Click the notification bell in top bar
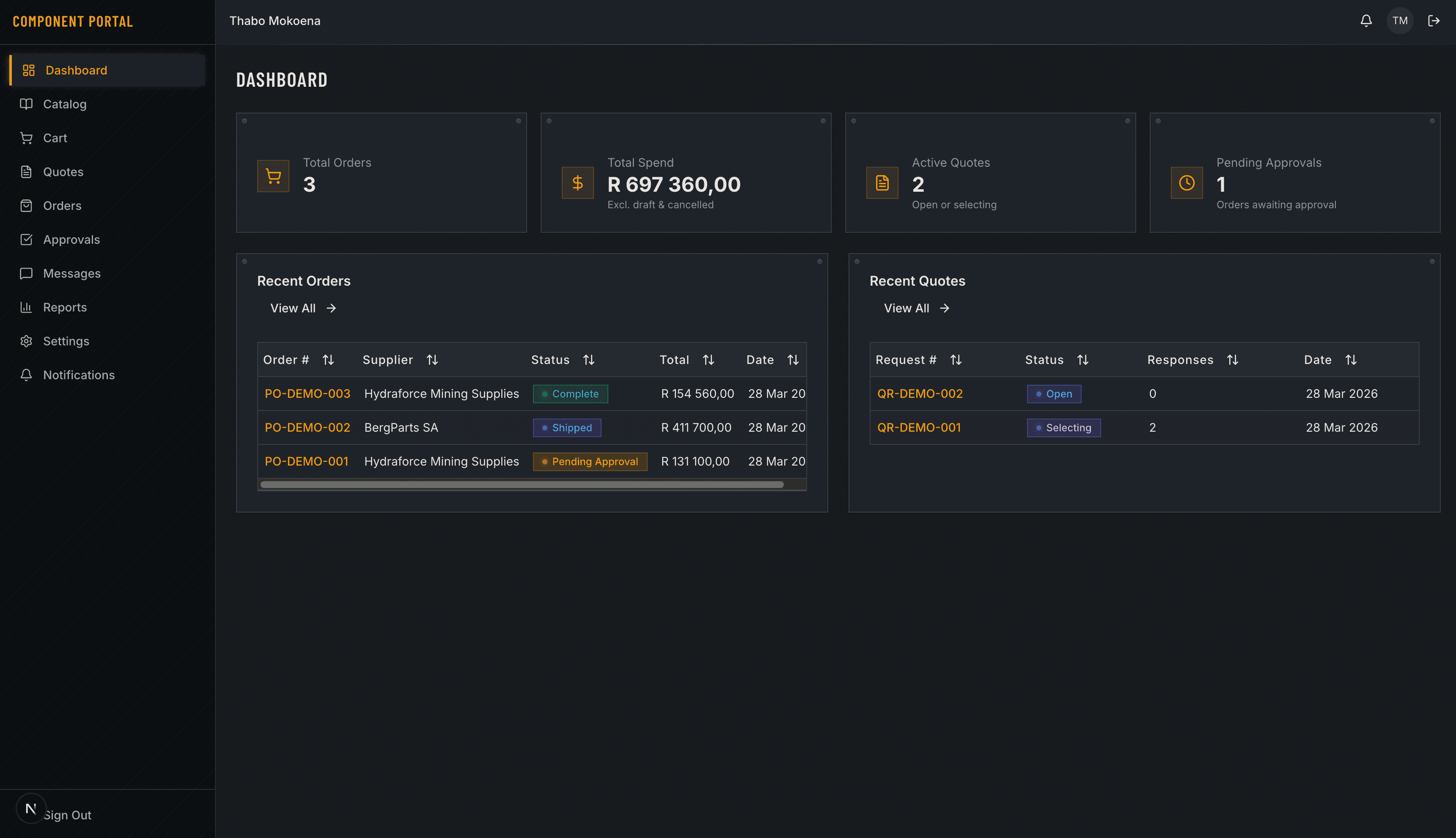This screenshot has height=838, width=1456. point(1366,21)
